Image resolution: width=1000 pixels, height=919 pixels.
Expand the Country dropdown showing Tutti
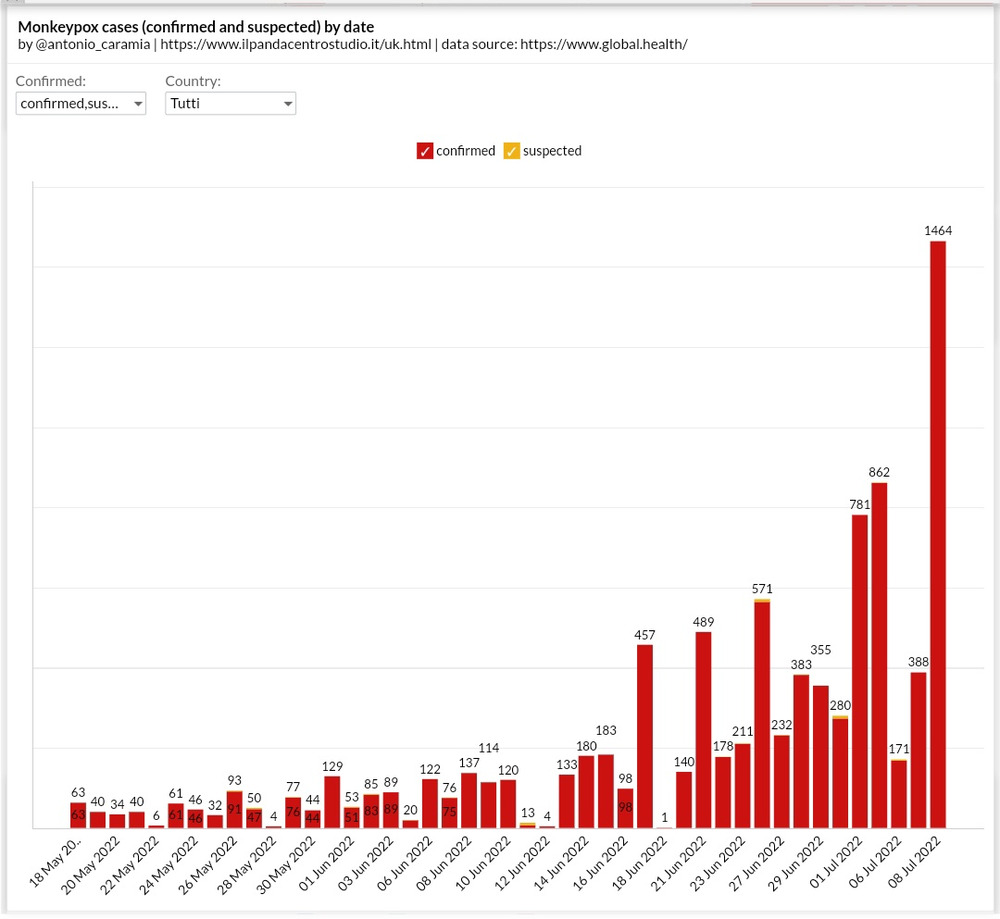tap(230, 104)
